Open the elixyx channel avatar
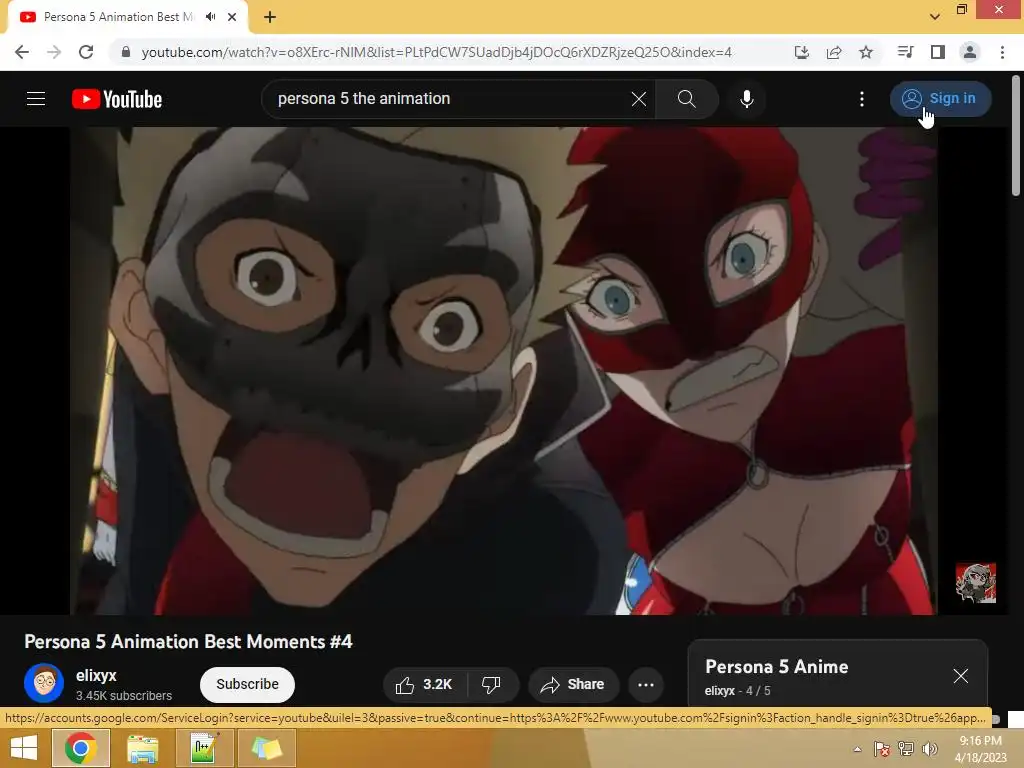 (44, 683)
